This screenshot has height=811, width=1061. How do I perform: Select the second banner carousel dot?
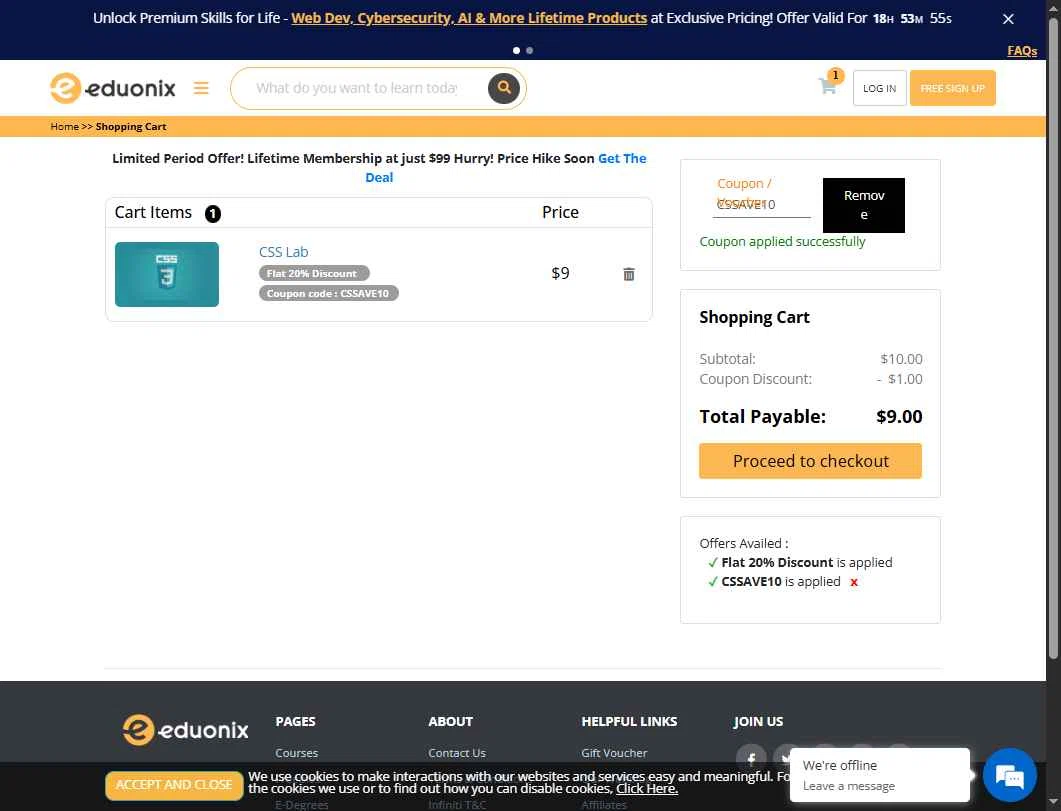529,50
